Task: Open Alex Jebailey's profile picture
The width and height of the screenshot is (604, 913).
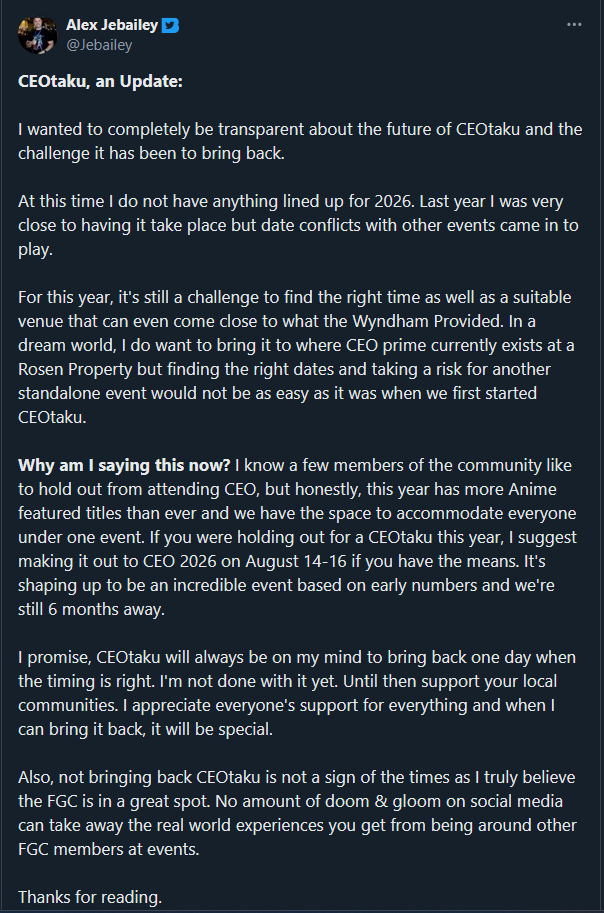Action: (37, 35)
